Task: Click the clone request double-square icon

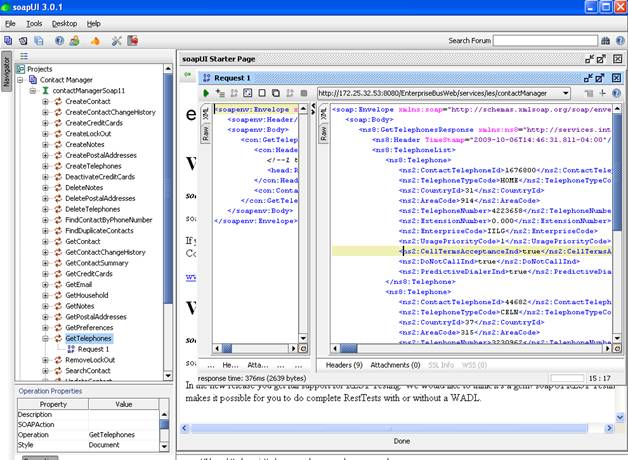Action: click(x=276, y=93)
